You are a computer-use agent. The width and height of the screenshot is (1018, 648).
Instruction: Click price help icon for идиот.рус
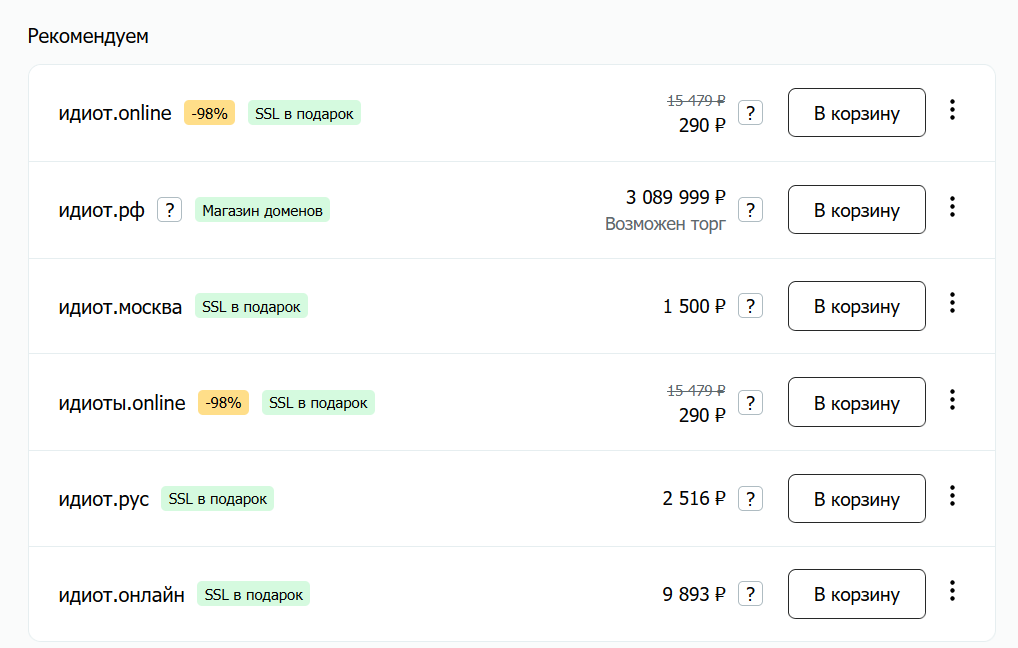pyautogui.click(x=751, y=499)
